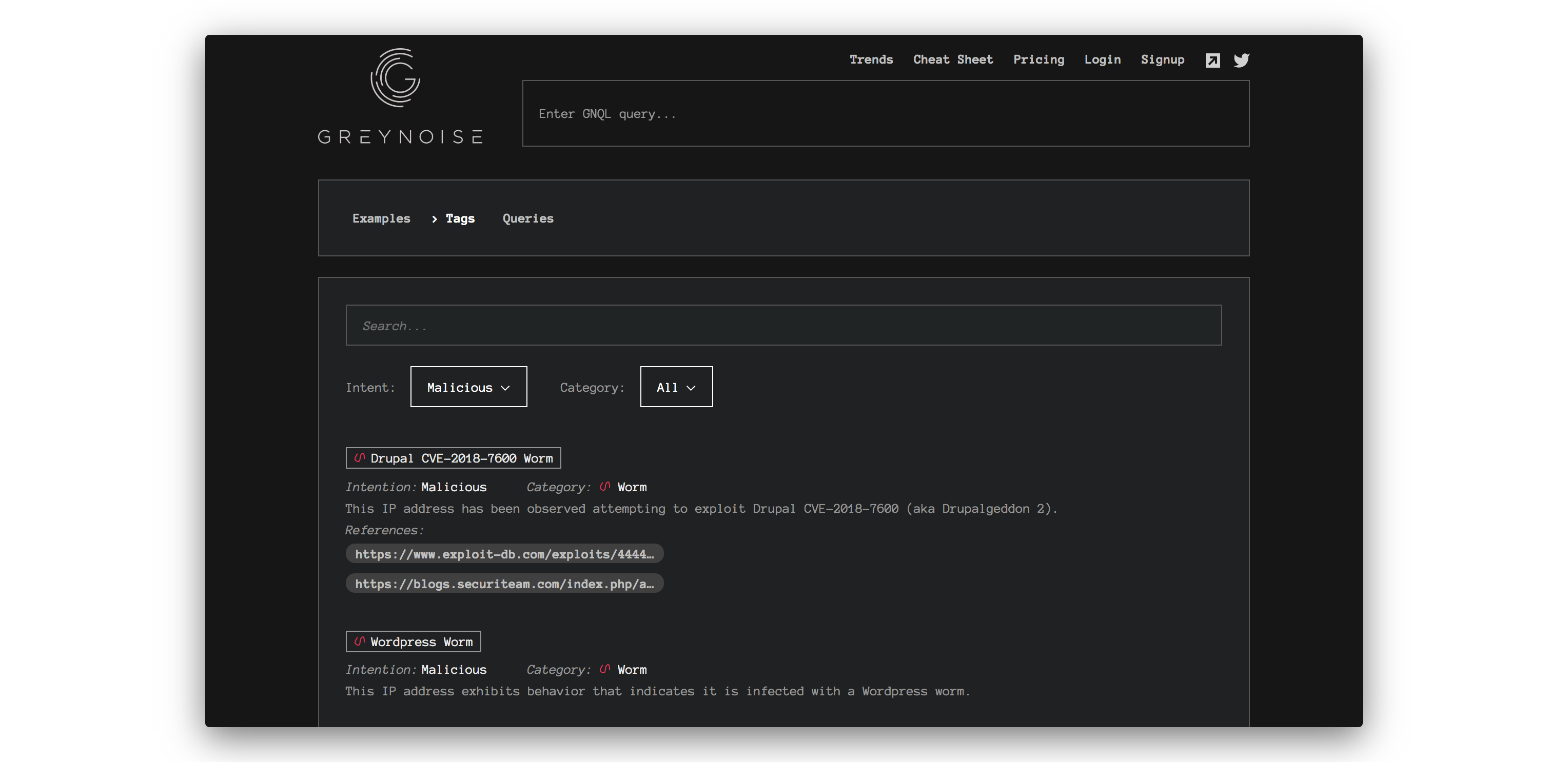Screen dimensions: 1568x762
Task: Select the Drupal CVE-2018-7600 Worm tag
Action: tap(453, 458)
